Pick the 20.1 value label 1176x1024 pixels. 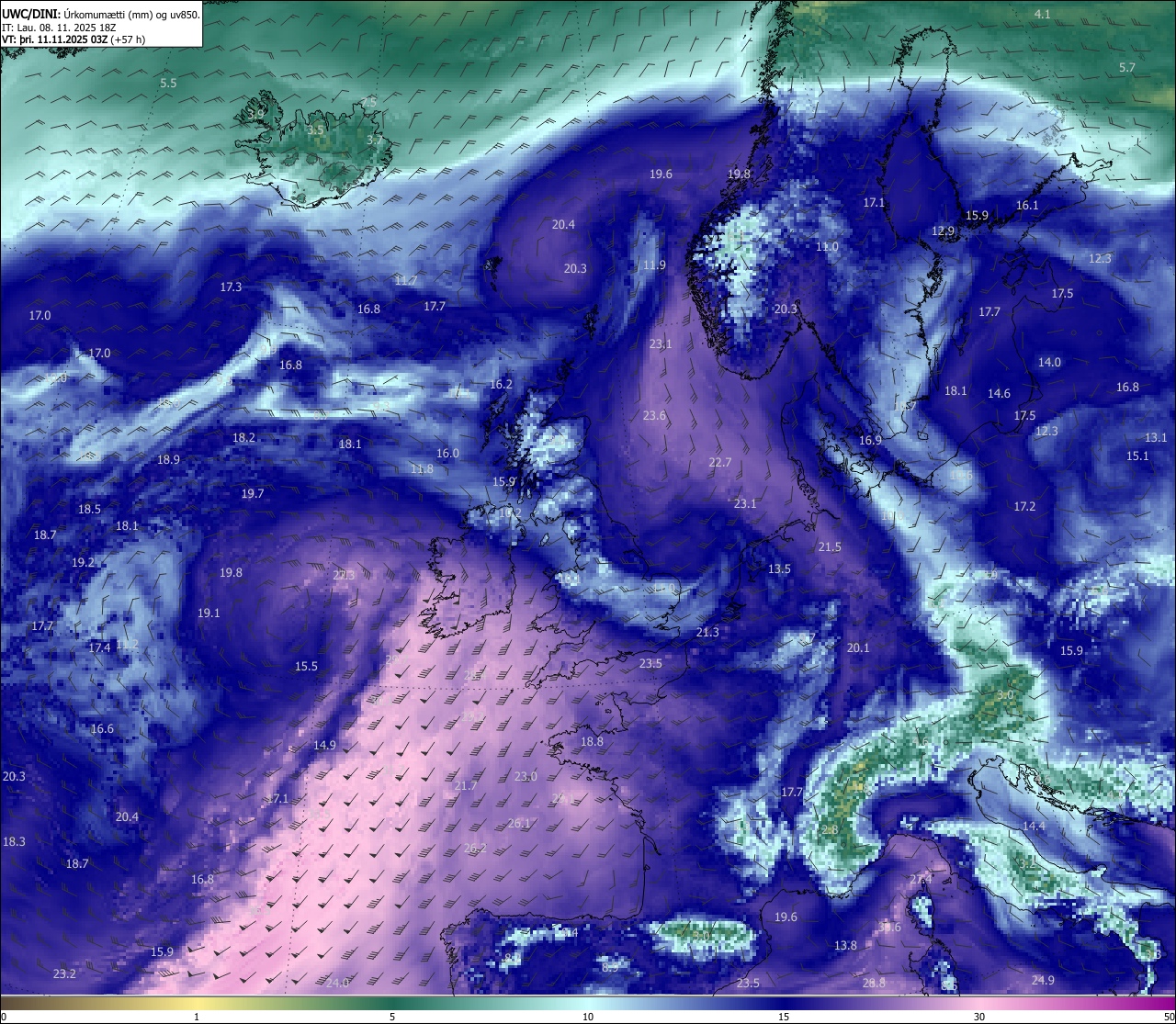pyautogui.click(x=858, y=648)
